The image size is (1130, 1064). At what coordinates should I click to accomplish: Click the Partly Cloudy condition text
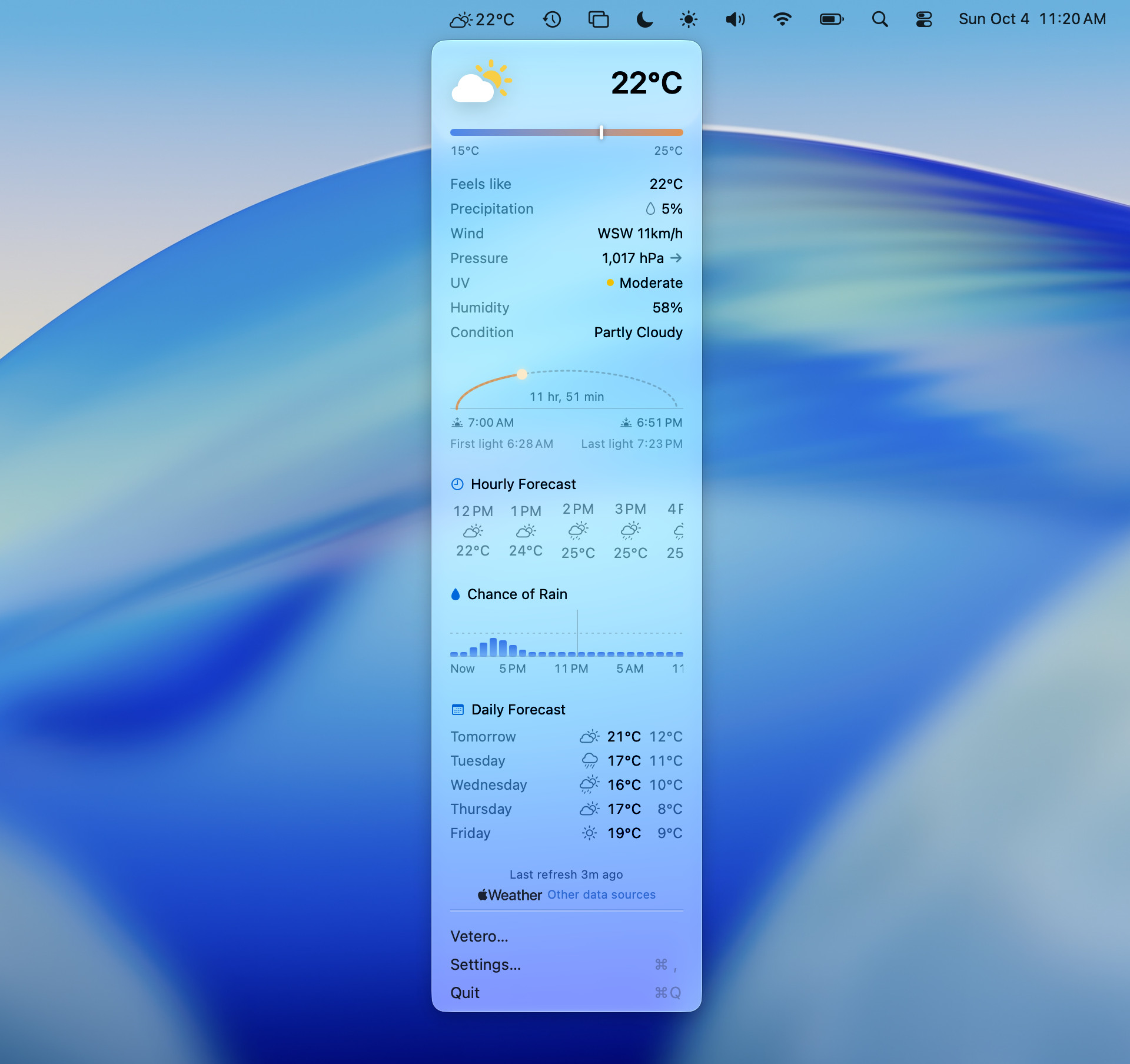pos(638,332)
